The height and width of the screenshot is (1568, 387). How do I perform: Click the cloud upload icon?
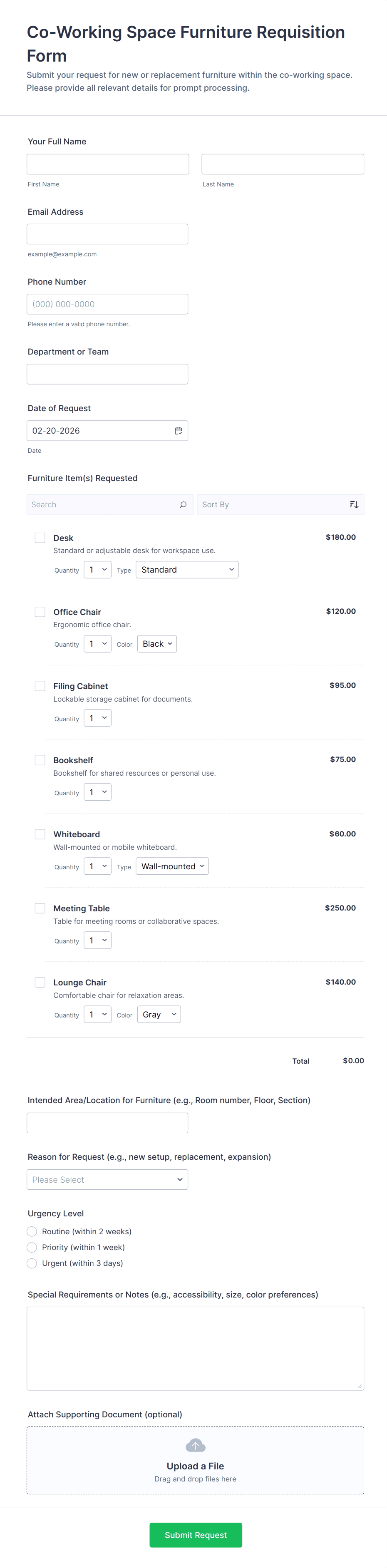195,1445
